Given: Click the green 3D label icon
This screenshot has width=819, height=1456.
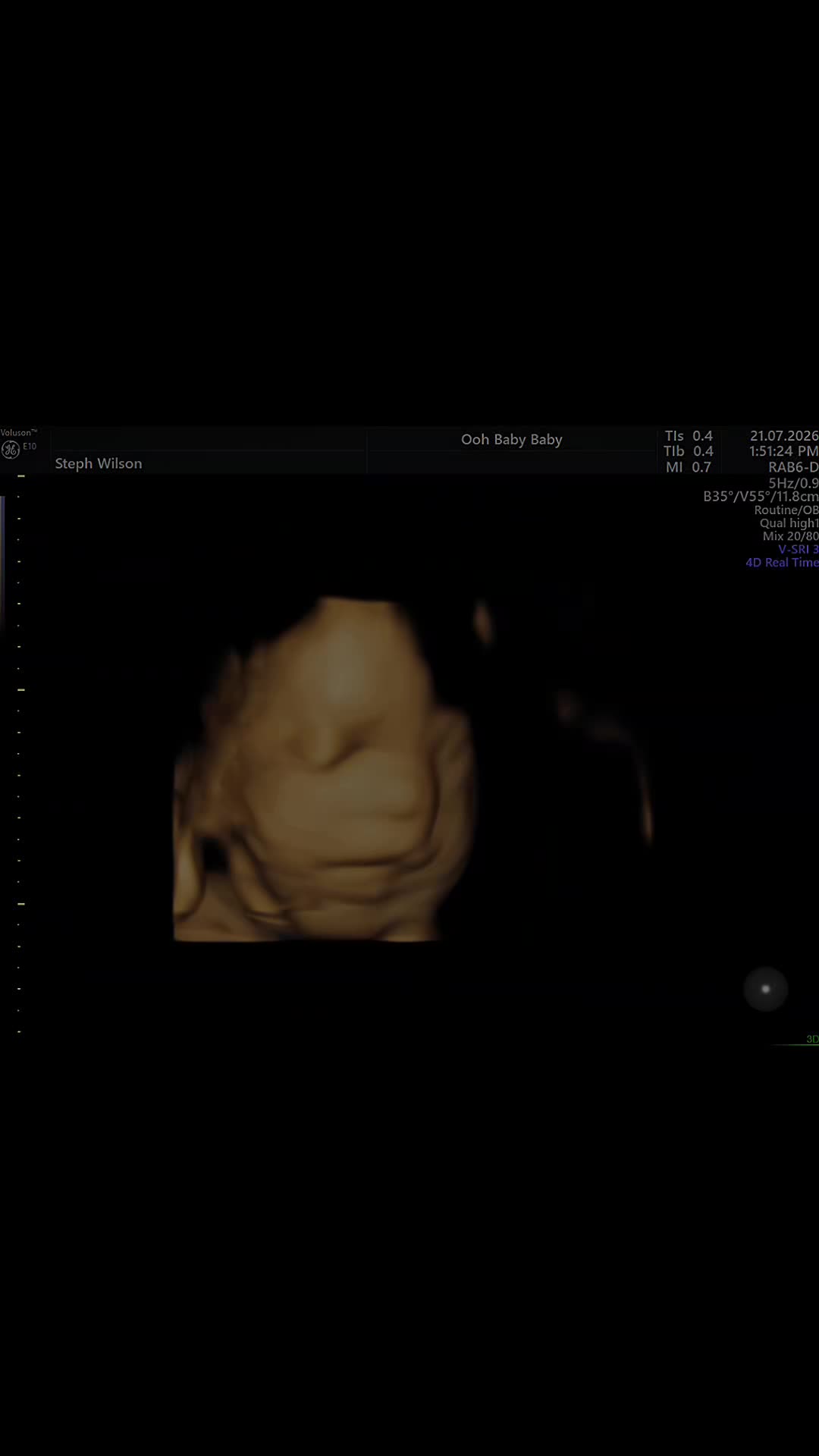Looking at the screenshot, I should point(811,1040).
